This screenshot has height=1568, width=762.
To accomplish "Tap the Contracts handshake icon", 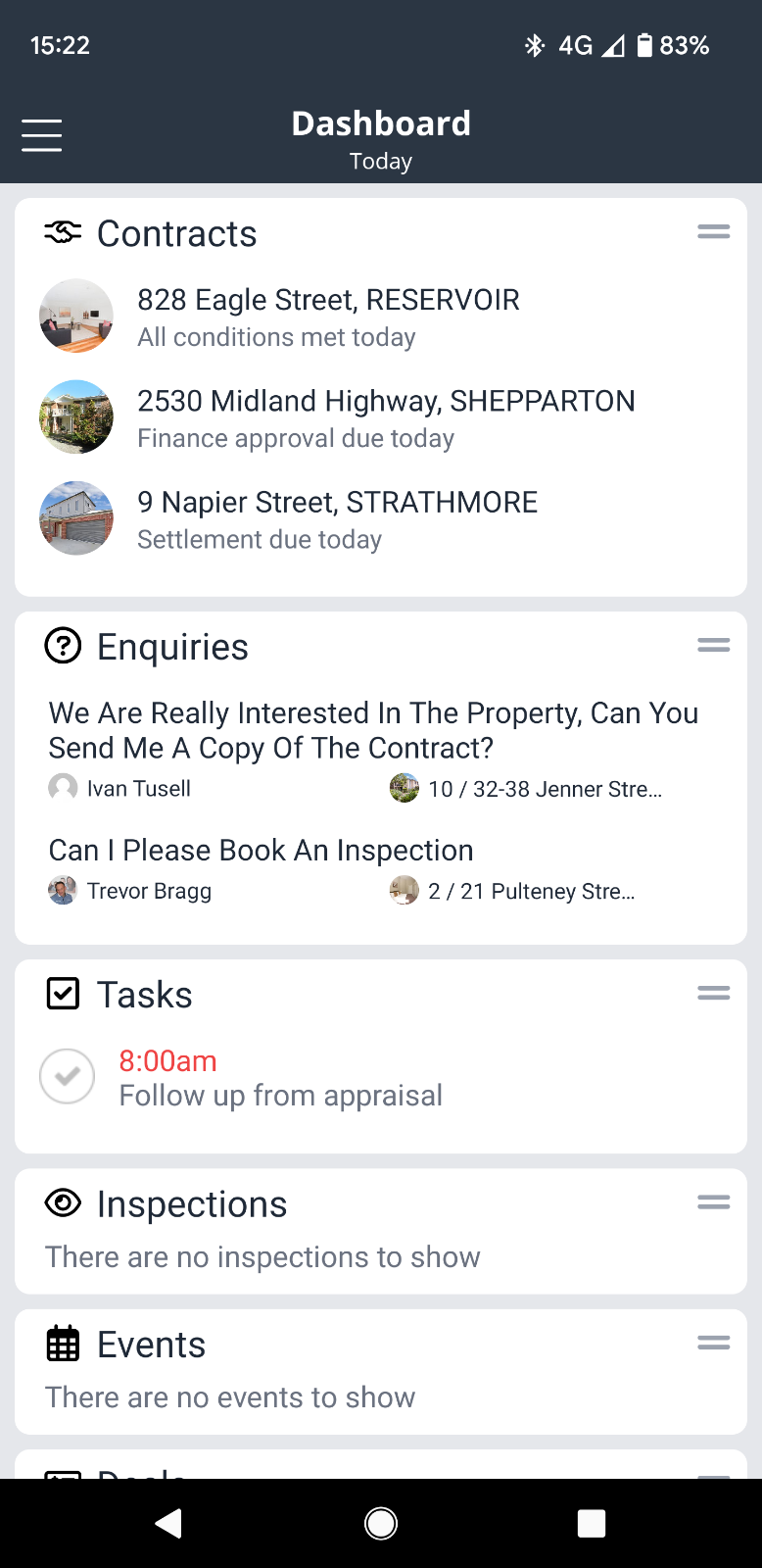I will (x=63, y=232).
